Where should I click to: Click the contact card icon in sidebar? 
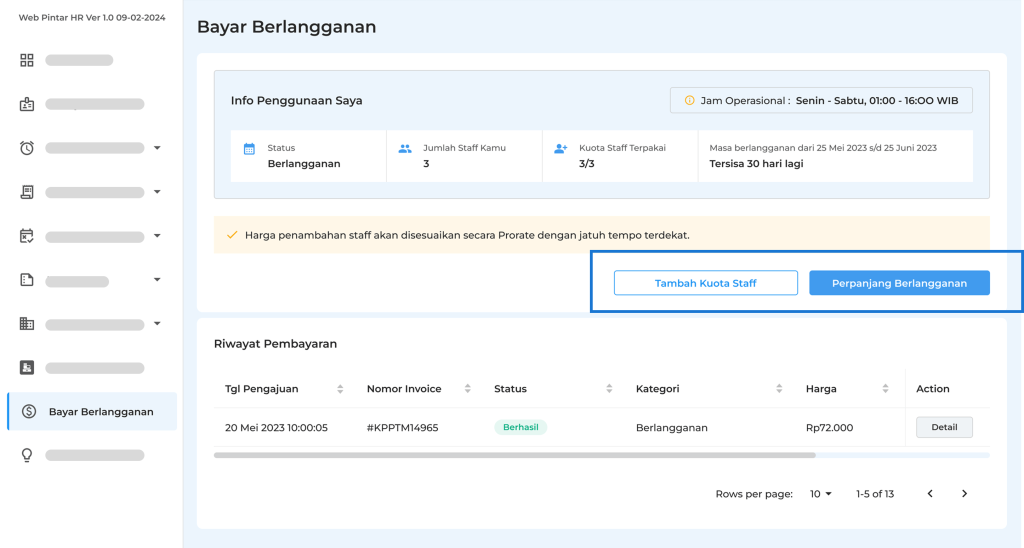coord(27,368)
